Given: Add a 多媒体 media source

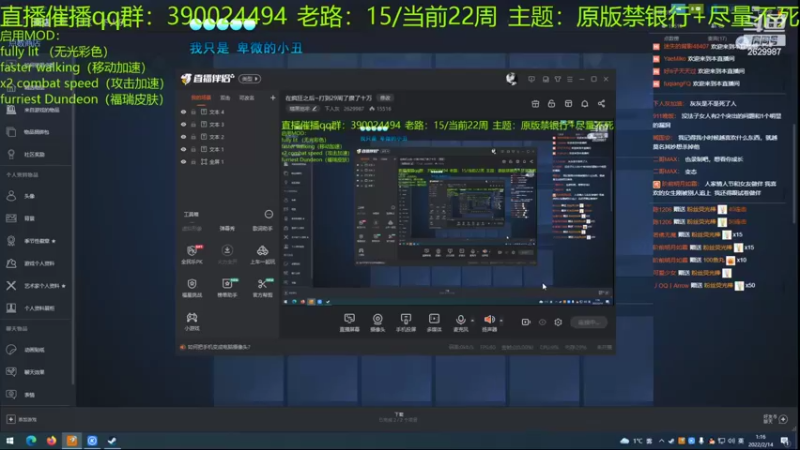Looking at the screenshot, I should click(434, 322).
